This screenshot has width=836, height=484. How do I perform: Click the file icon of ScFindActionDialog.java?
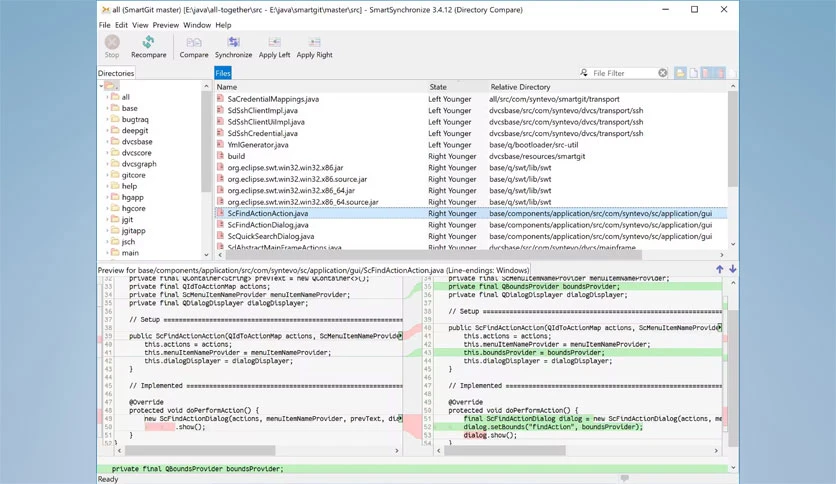220,224
